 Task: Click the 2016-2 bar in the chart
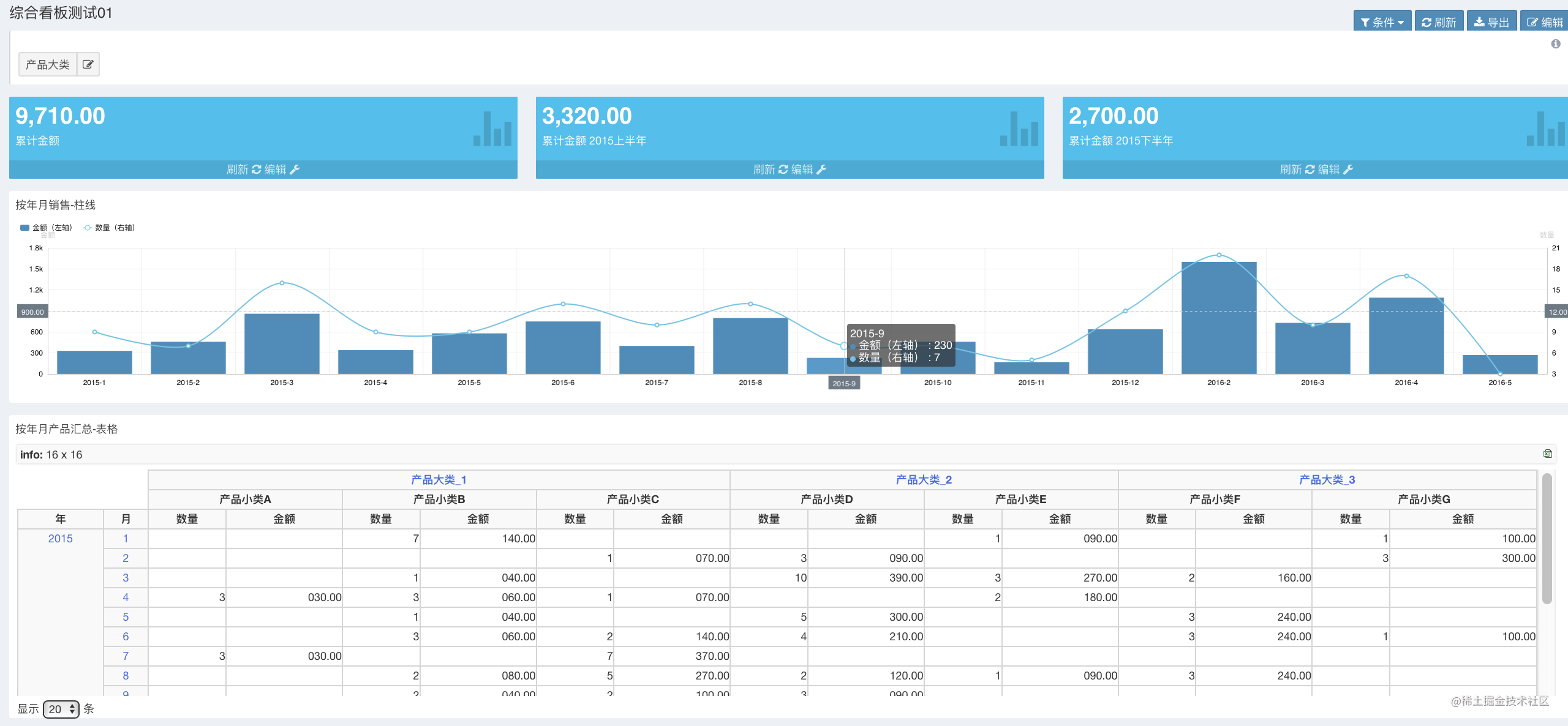coord(1219,318)
